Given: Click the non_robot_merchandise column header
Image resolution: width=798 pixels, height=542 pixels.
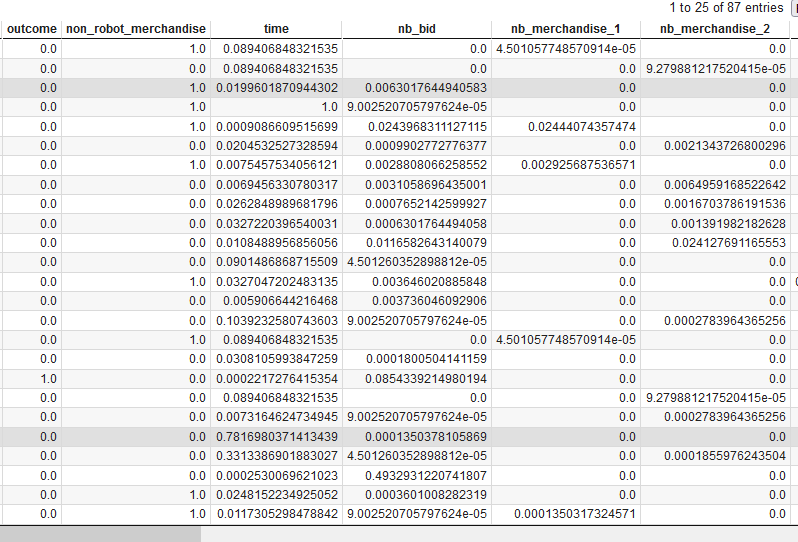Looking at the screenshot, I should coord(136,29).
